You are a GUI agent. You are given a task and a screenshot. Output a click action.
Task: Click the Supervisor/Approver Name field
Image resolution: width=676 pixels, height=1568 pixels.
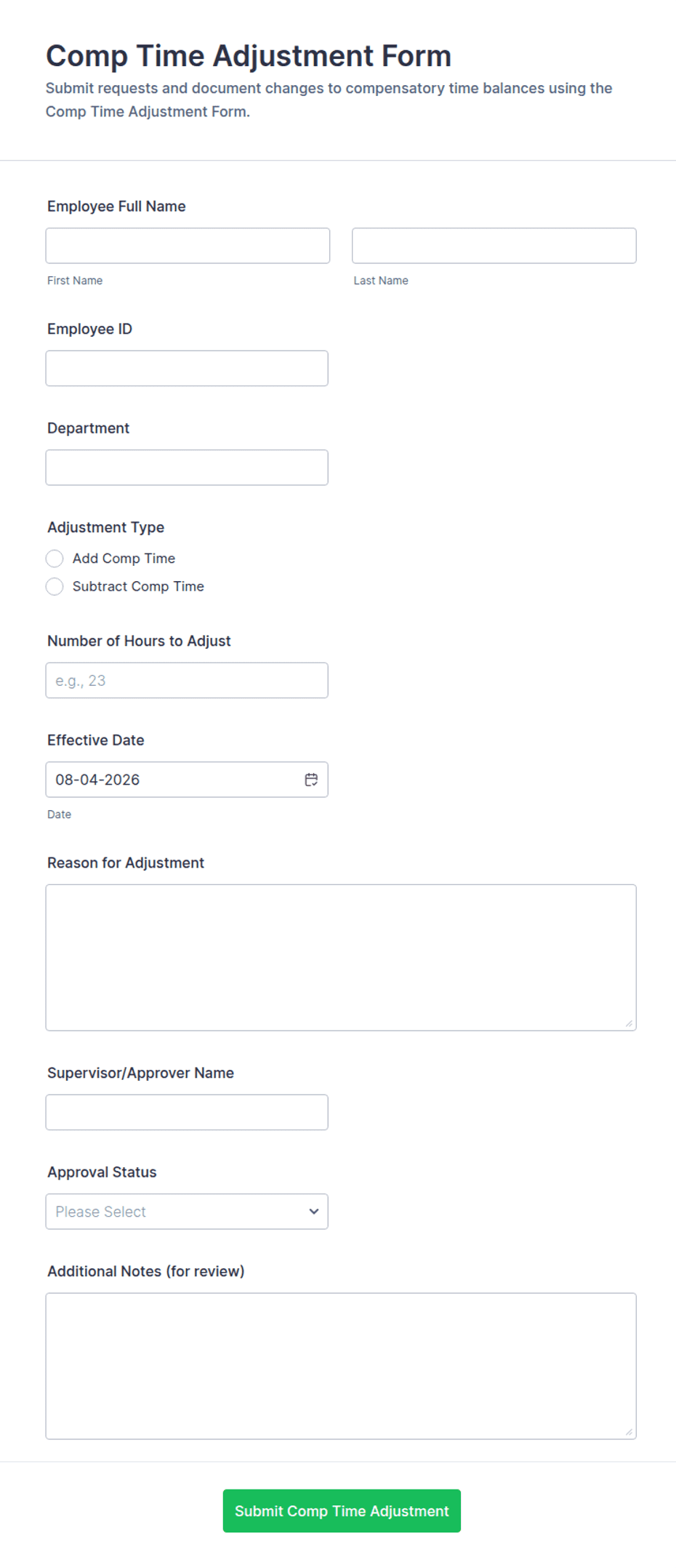click(187, 1113)
